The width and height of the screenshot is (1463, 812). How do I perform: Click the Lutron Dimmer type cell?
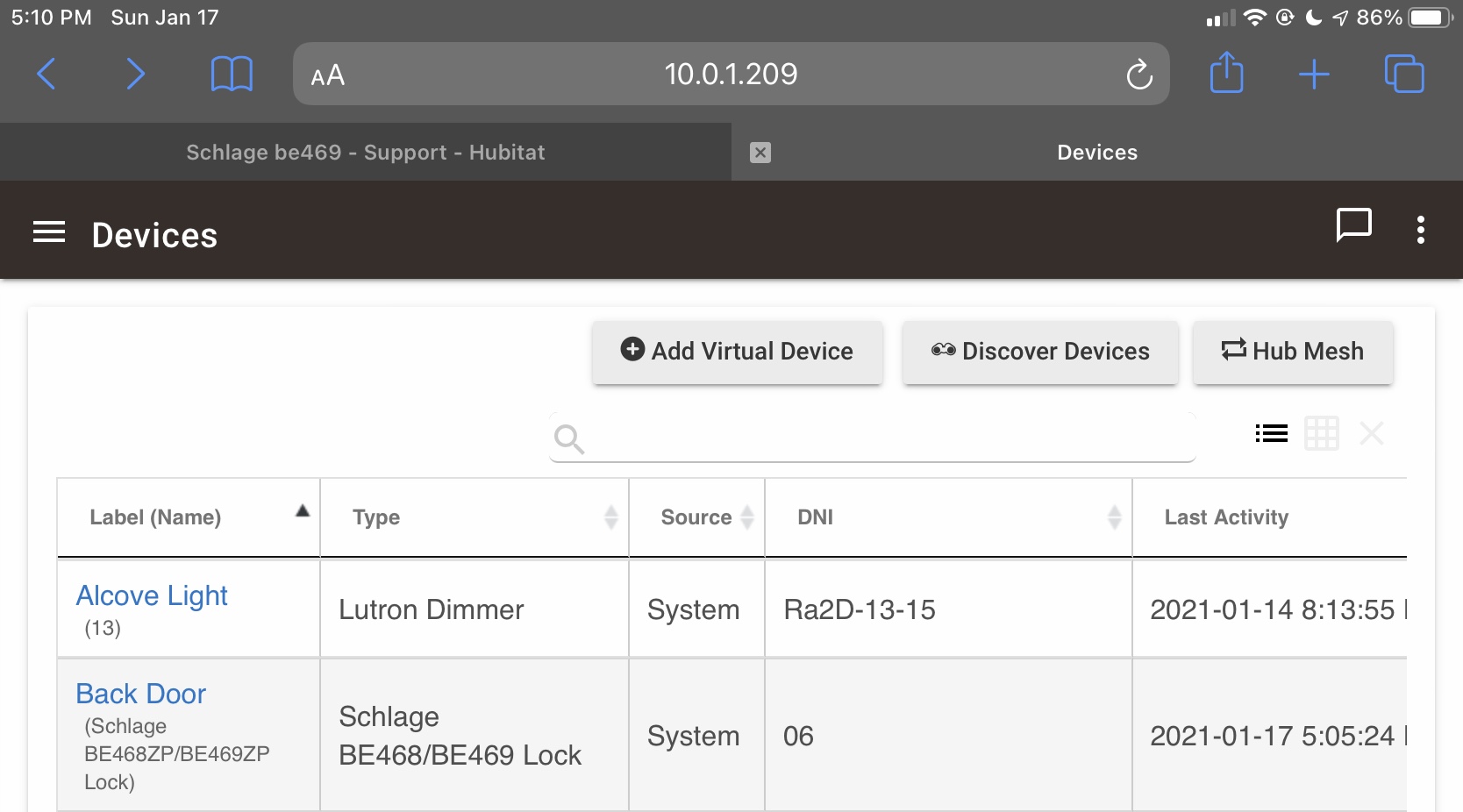(x=475, y=609)
